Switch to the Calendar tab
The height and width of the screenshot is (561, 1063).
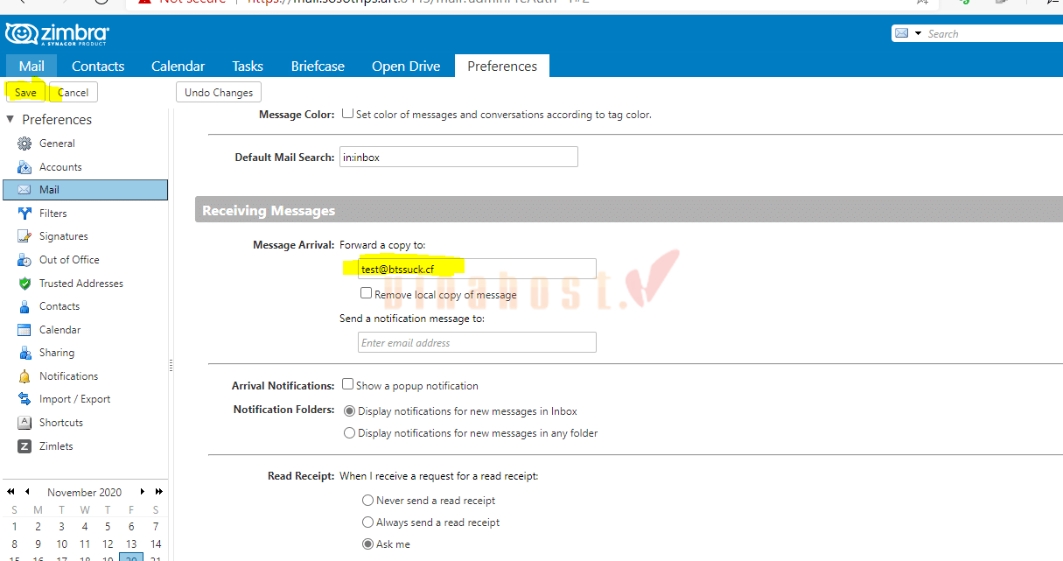pos(178,66)
